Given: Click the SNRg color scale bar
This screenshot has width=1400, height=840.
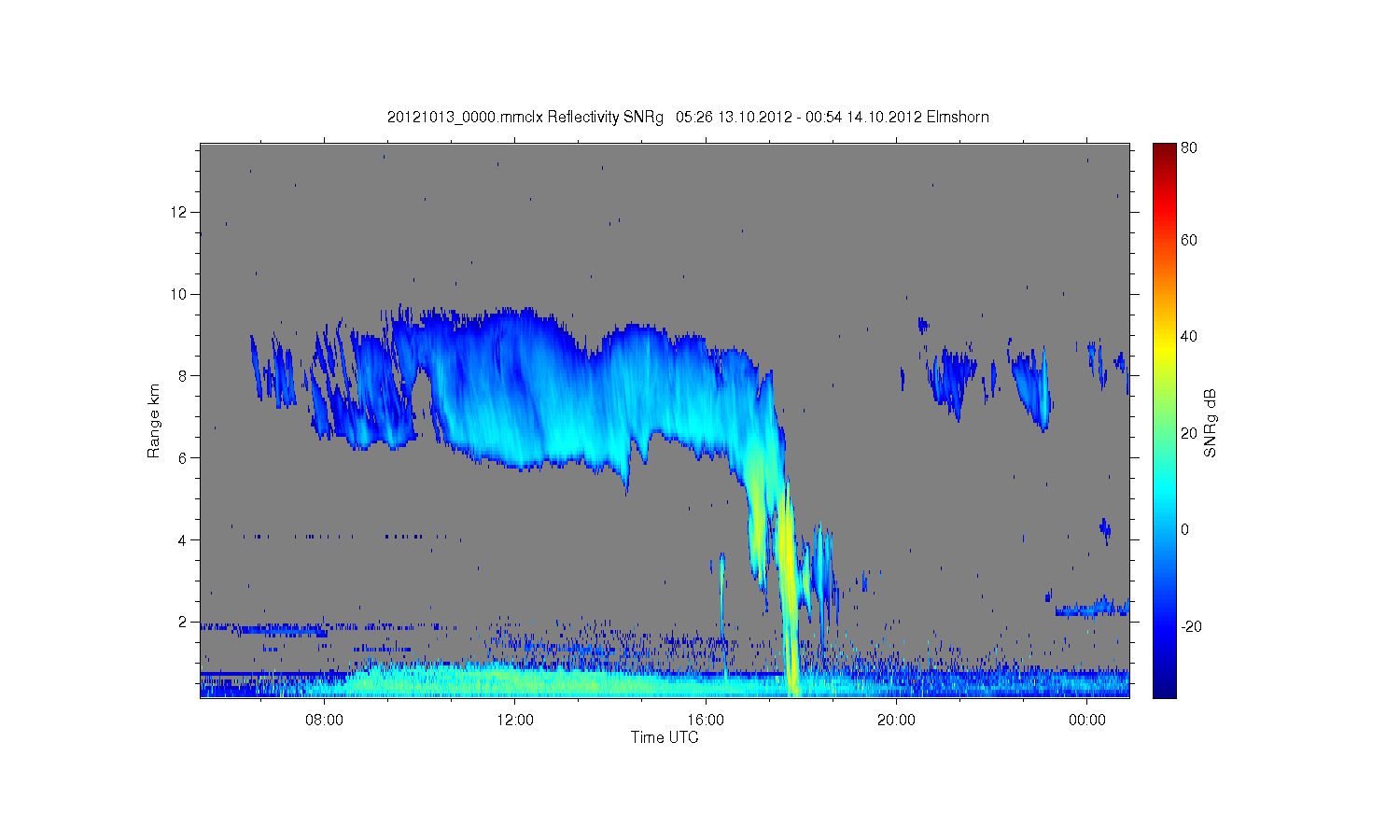Looking at the screenshot, I should pos(1164,420).
